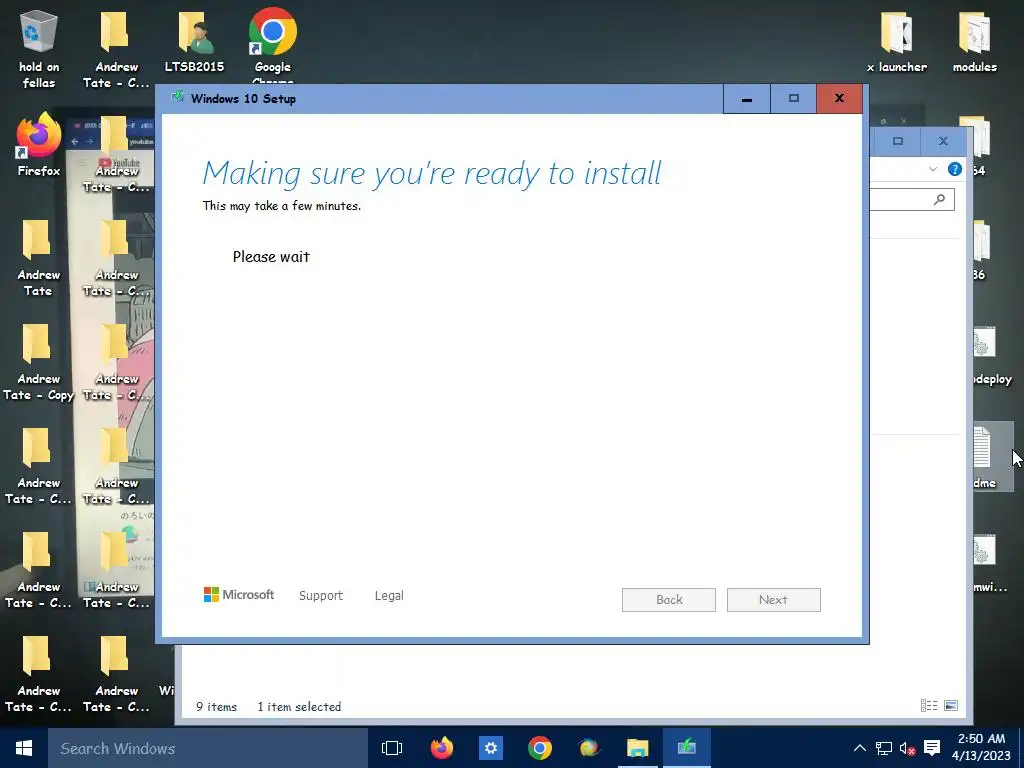Select the 'modules' folder on desktop
Image resolution: width=1024 pixels, height=768 pixels.
(x=974, y=41)
